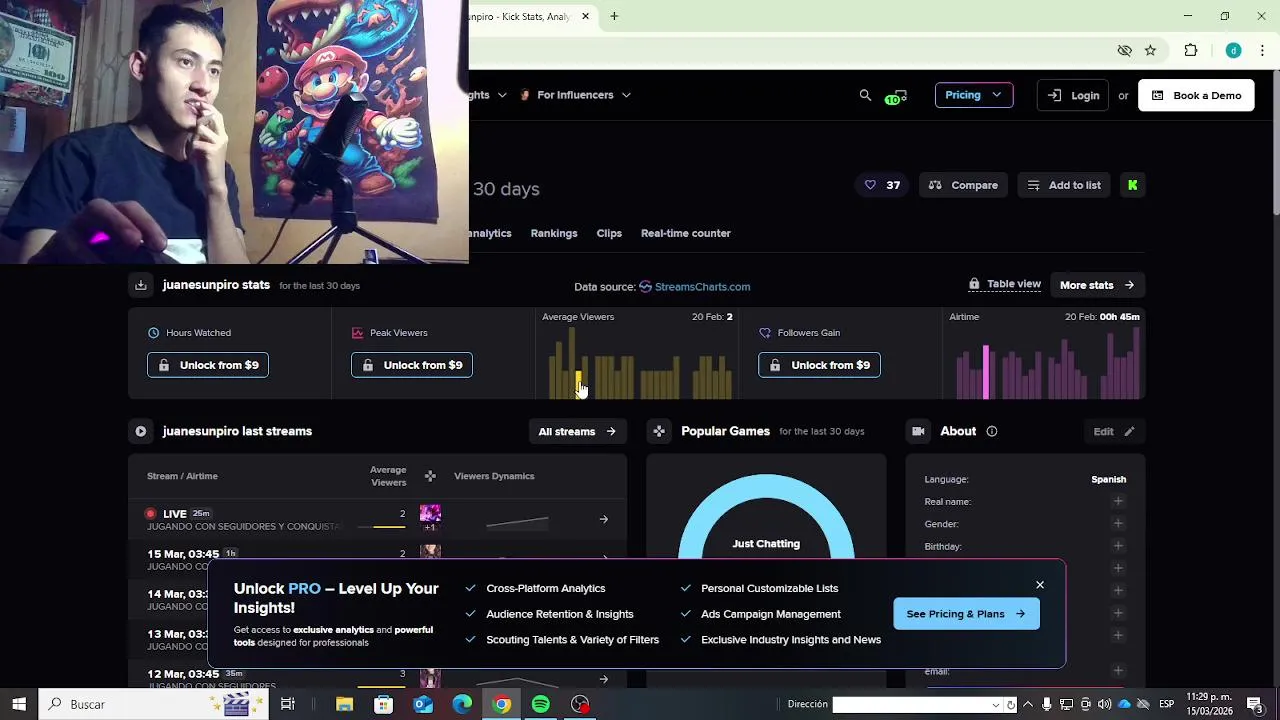Open the Chrome three-dot menu
The image size is (1280, 720).
[x=1261, y=50]
